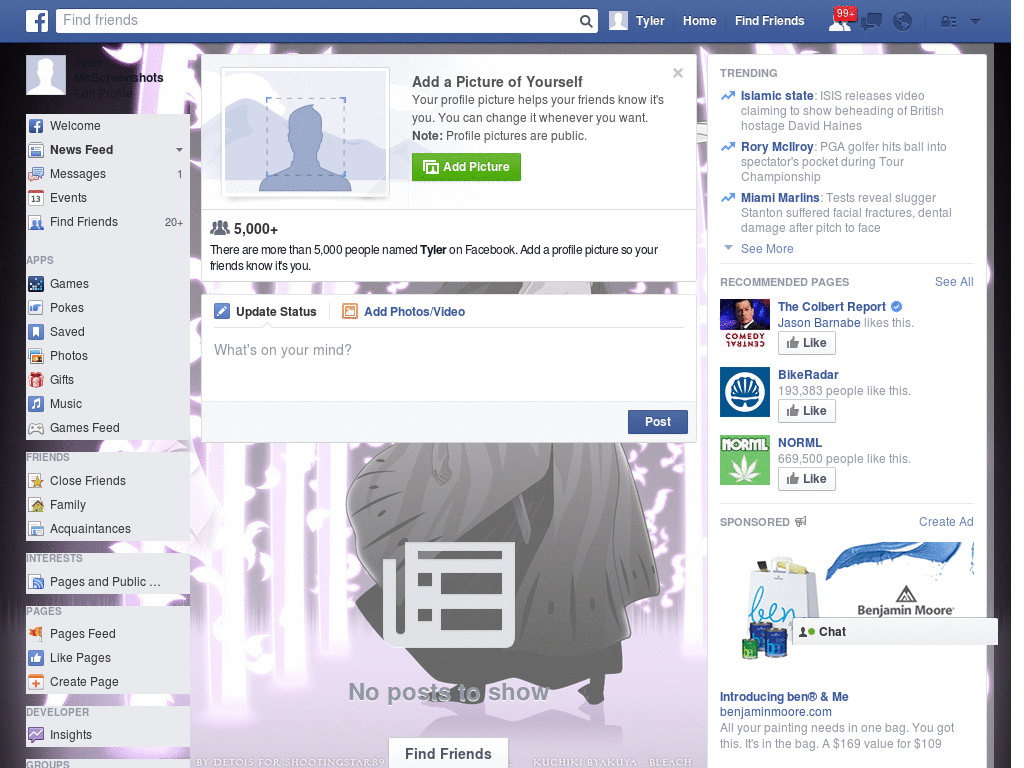Screen dimensions: 1024x768
Task: Select the Add Photos/Video tab
Action: (404, 312)
